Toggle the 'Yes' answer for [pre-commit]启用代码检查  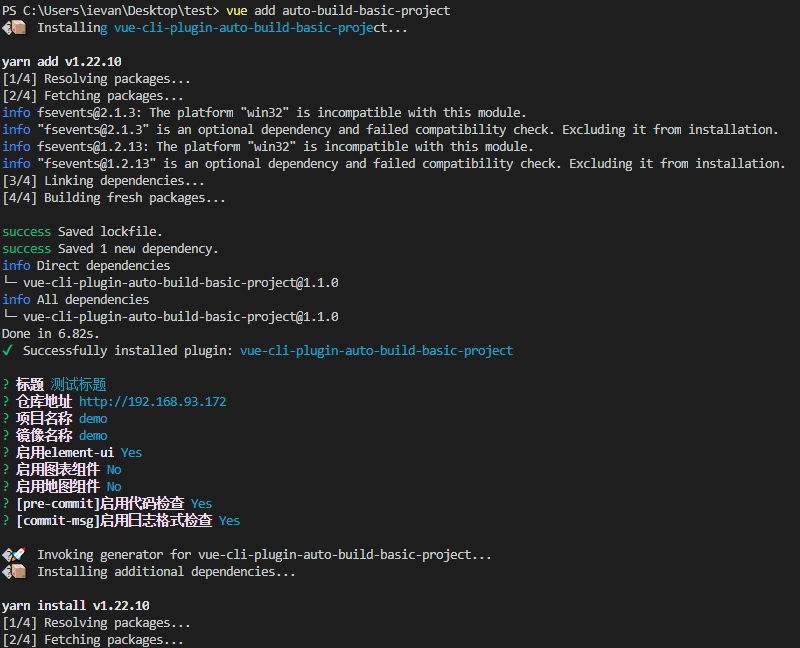coord(201,503)
